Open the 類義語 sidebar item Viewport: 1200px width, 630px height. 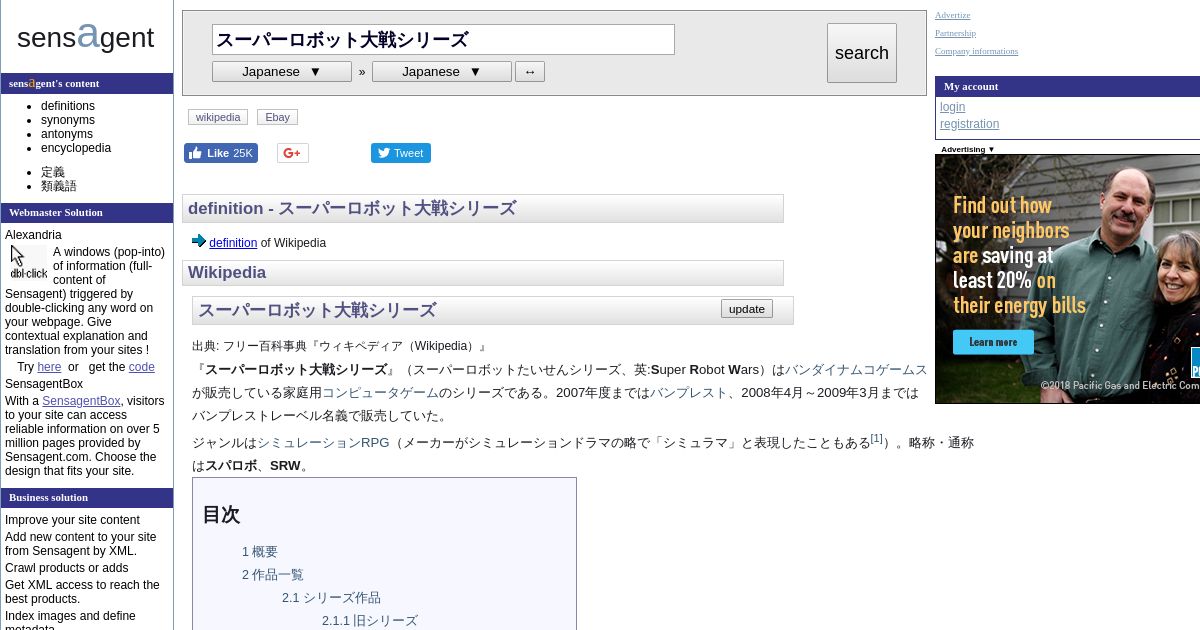tap(59, 186)
